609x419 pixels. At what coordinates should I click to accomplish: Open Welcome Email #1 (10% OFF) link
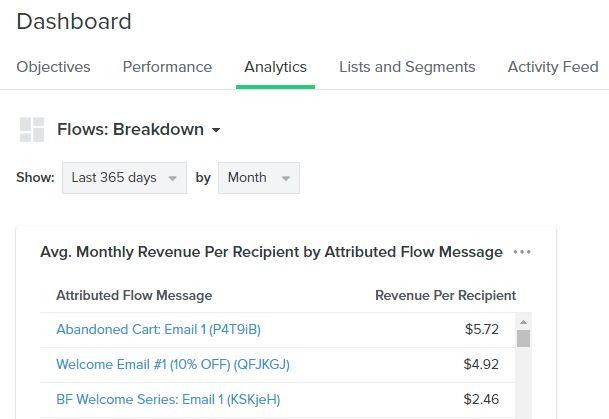pyautogui.click(x=173, y=364)
